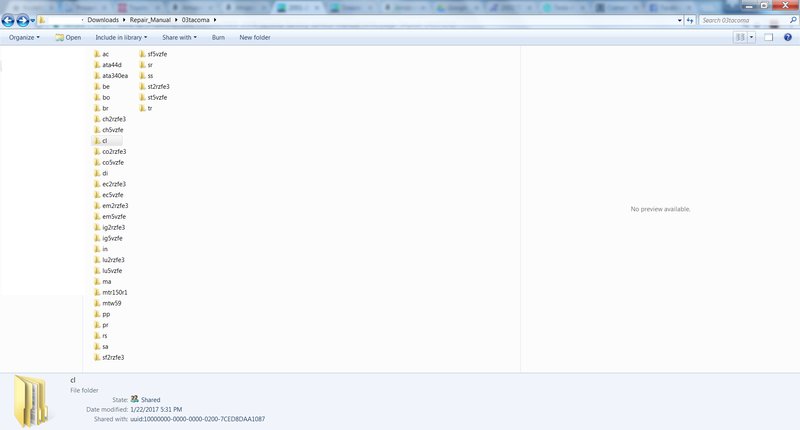Expand arrow after 03tacoma breadcrumb
The height and width of the screenshot is (430, 800).
[x=215, y=20]
